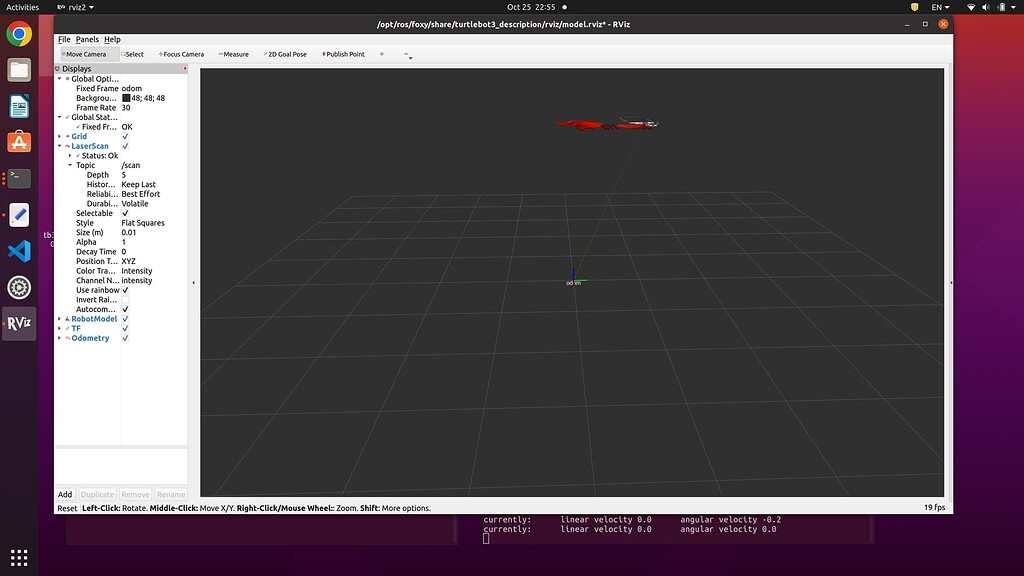Click the add tool plus icon in toolbar
1024x576 pixels.
click(382, 54)
